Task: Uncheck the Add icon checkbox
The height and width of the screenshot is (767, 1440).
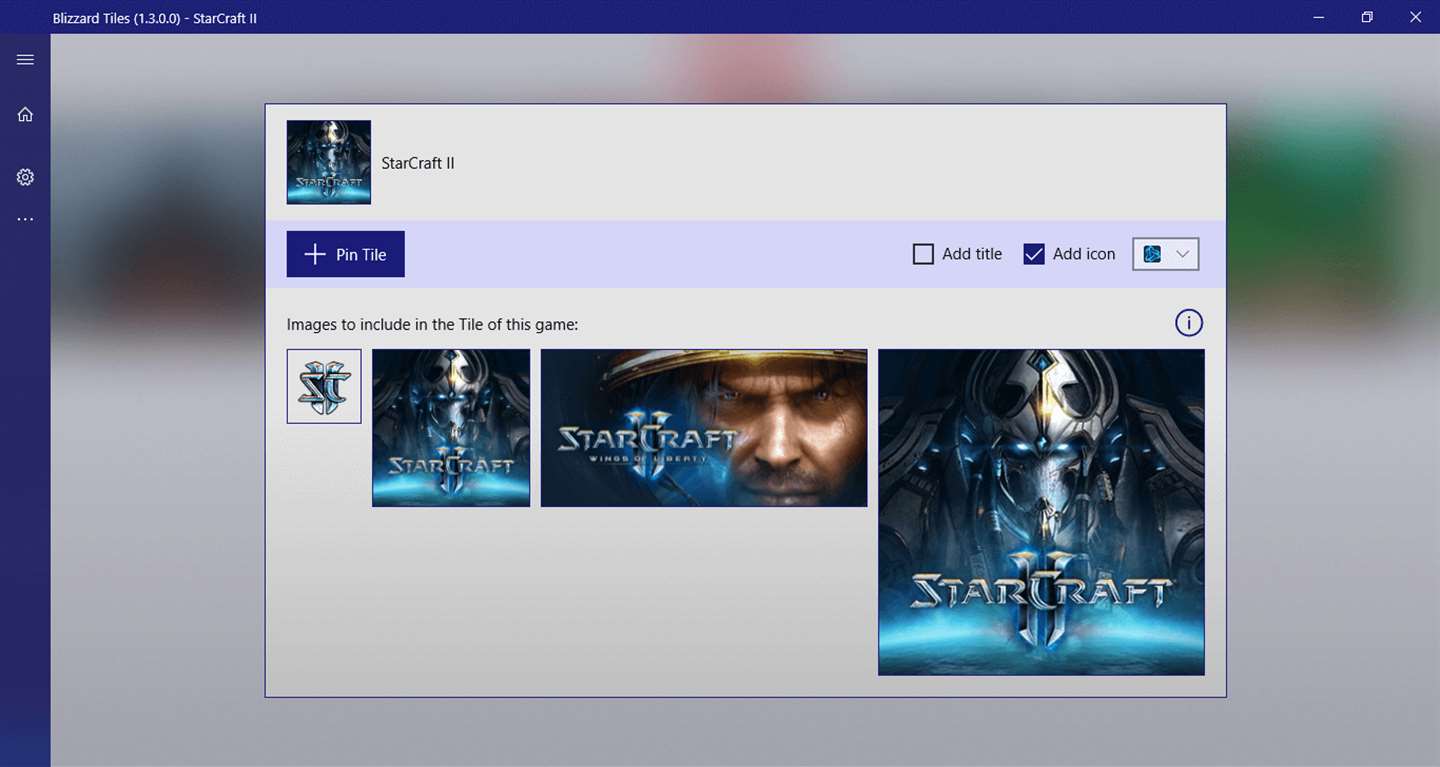Action: tap(1034, 254)
